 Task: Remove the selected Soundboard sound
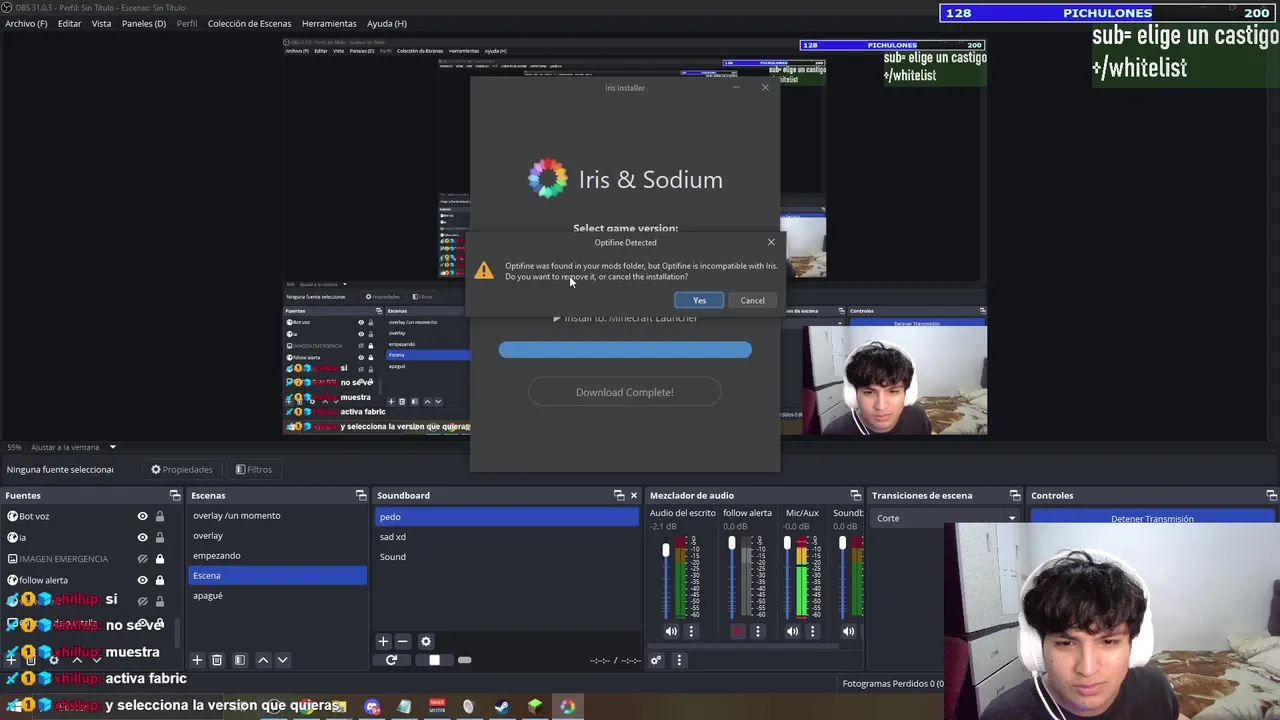pos(403,641)
